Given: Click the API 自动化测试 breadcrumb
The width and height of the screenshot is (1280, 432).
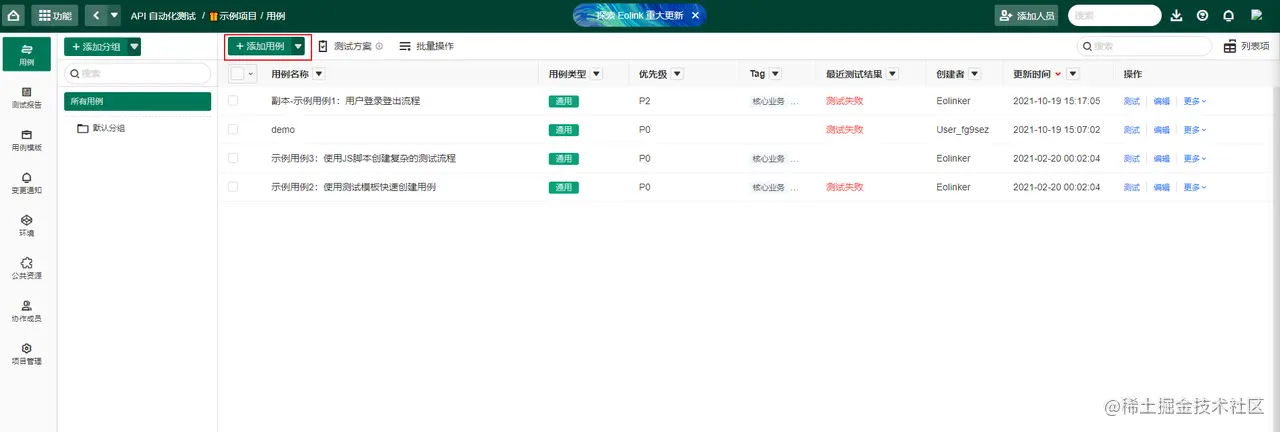Looking at the screenshot, I should [163, 16].
